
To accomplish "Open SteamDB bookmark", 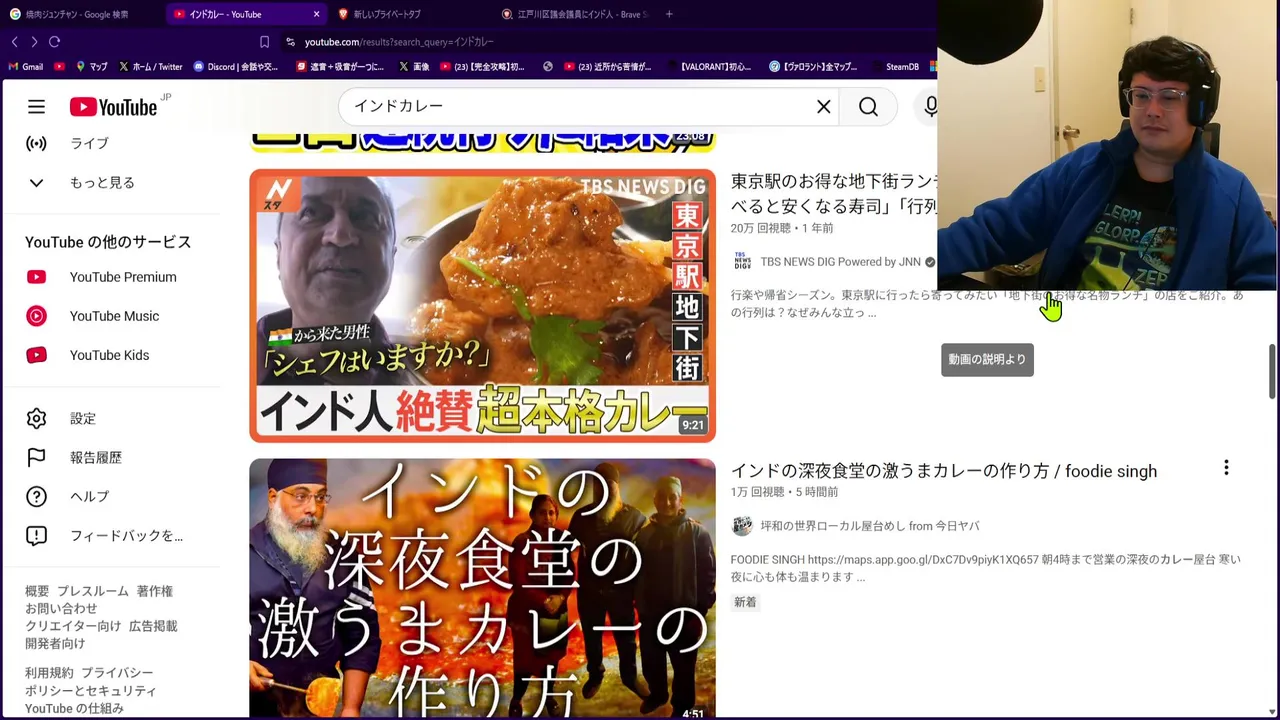I will tap(894, 67).
